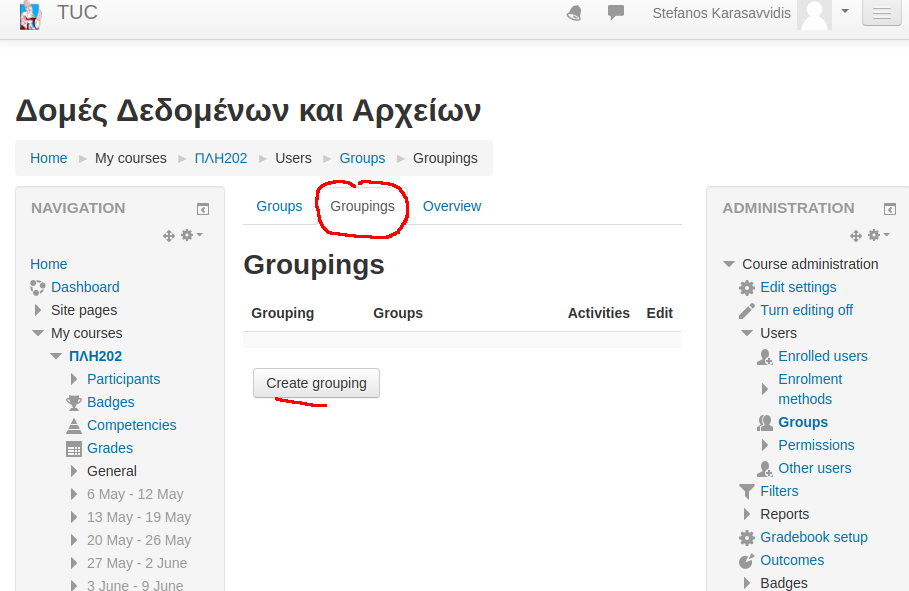The width and height of the screenshot is (909, 591).
Task: Select Grades in the navigation tree
Action: tap(110, 448)
